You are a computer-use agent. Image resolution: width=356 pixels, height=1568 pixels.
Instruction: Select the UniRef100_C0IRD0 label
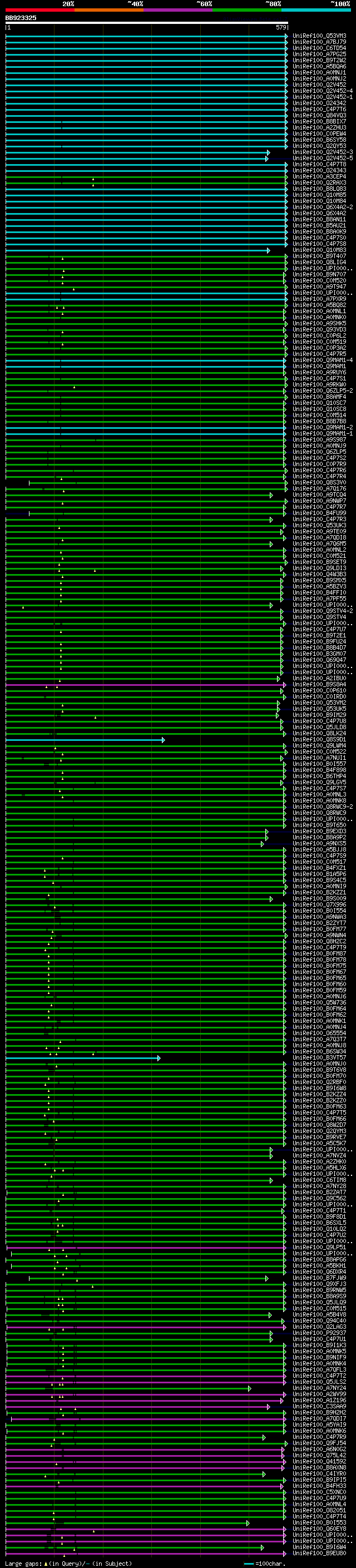point(319,697)
